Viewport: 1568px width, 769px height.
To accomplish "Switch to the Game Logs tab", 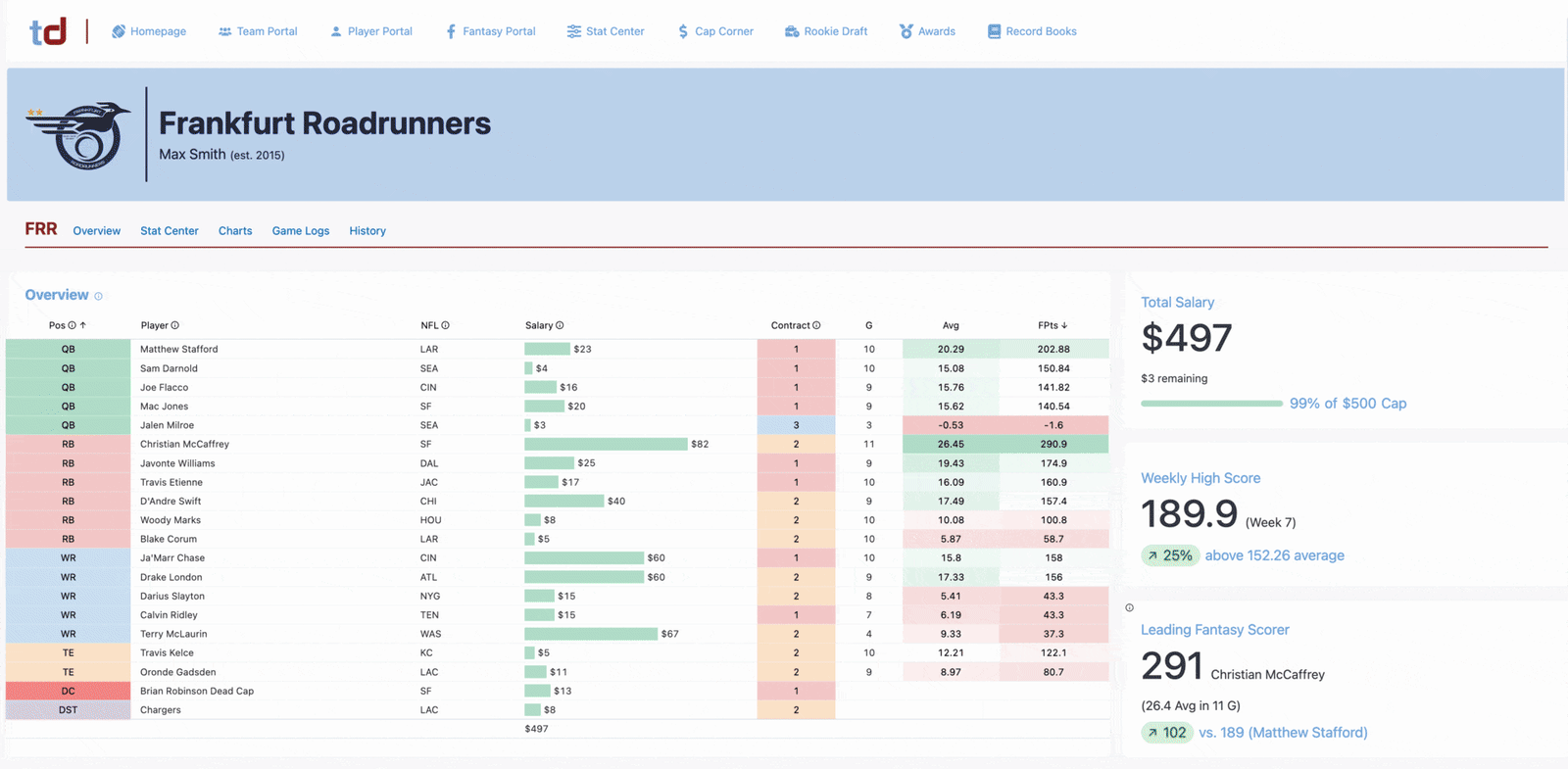I will tap(301, 231).
